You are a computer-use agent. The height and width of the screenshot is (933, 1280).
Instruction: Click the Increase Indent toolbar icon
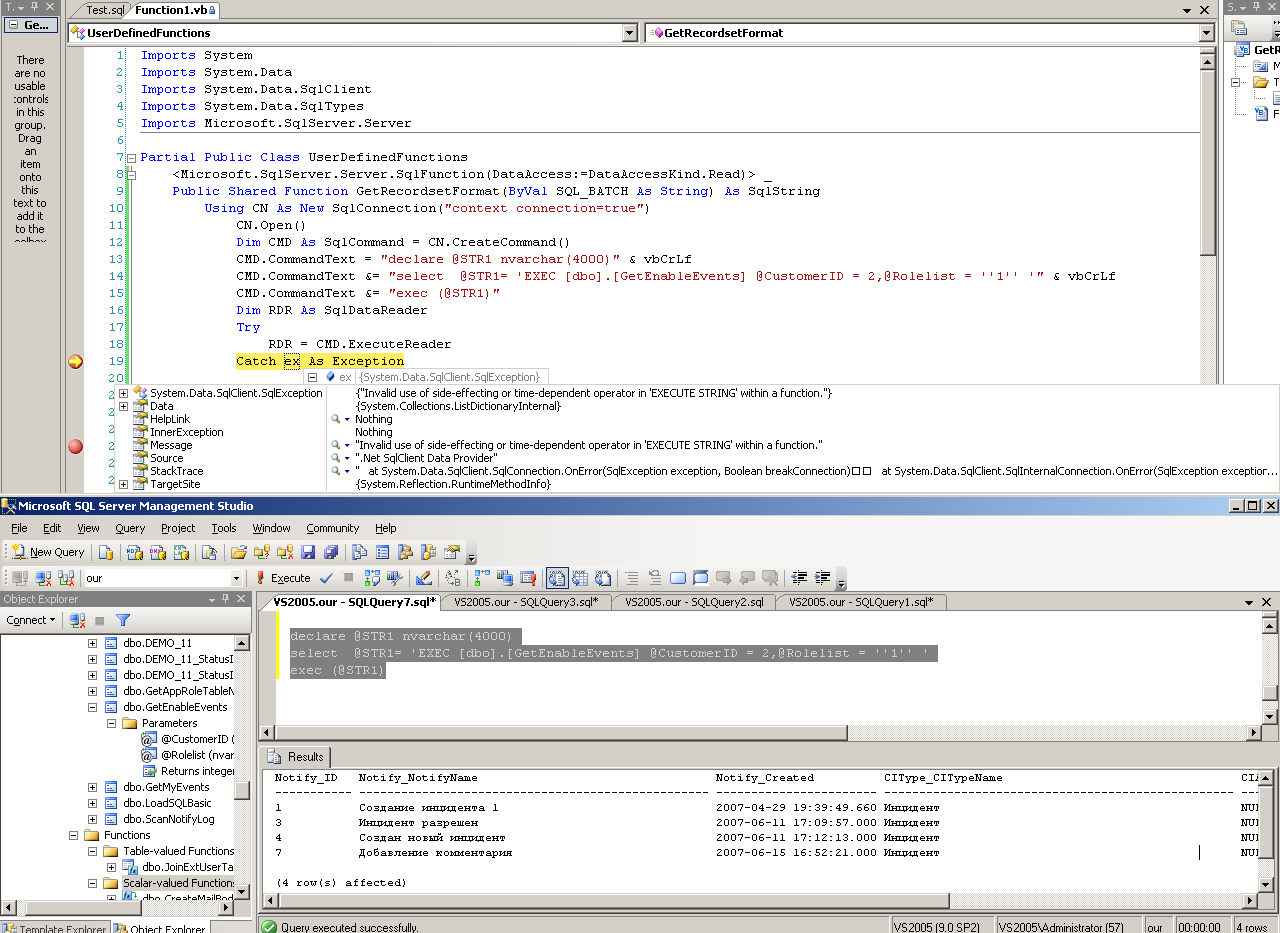click(824, 578)
